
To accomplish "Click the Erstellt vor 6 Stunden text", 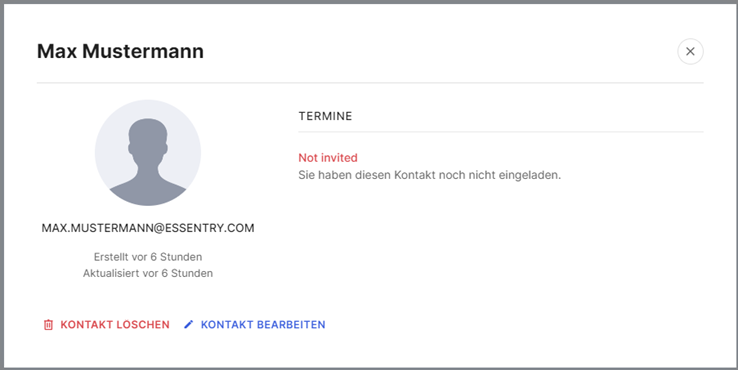I will 148,257.
